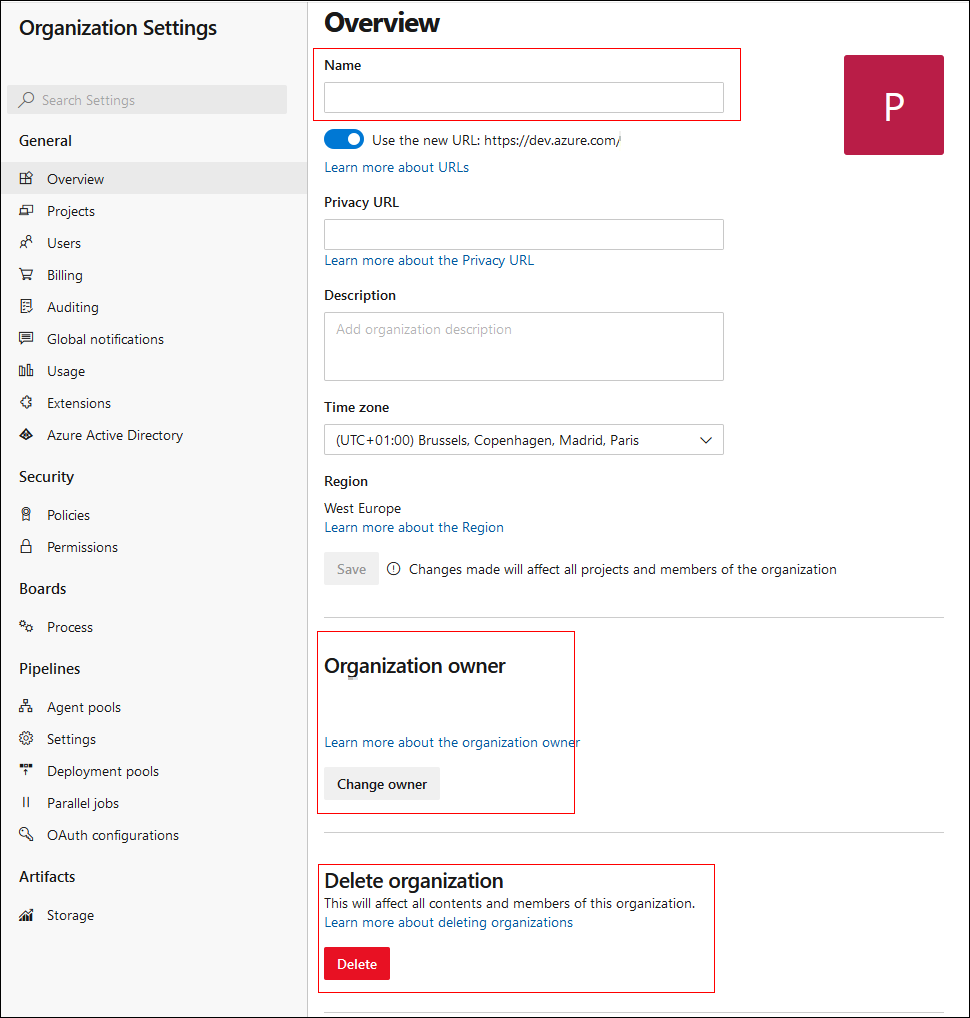Click the Extensions puzzle icon
The image size is (970, 1018).
[26, 403]
